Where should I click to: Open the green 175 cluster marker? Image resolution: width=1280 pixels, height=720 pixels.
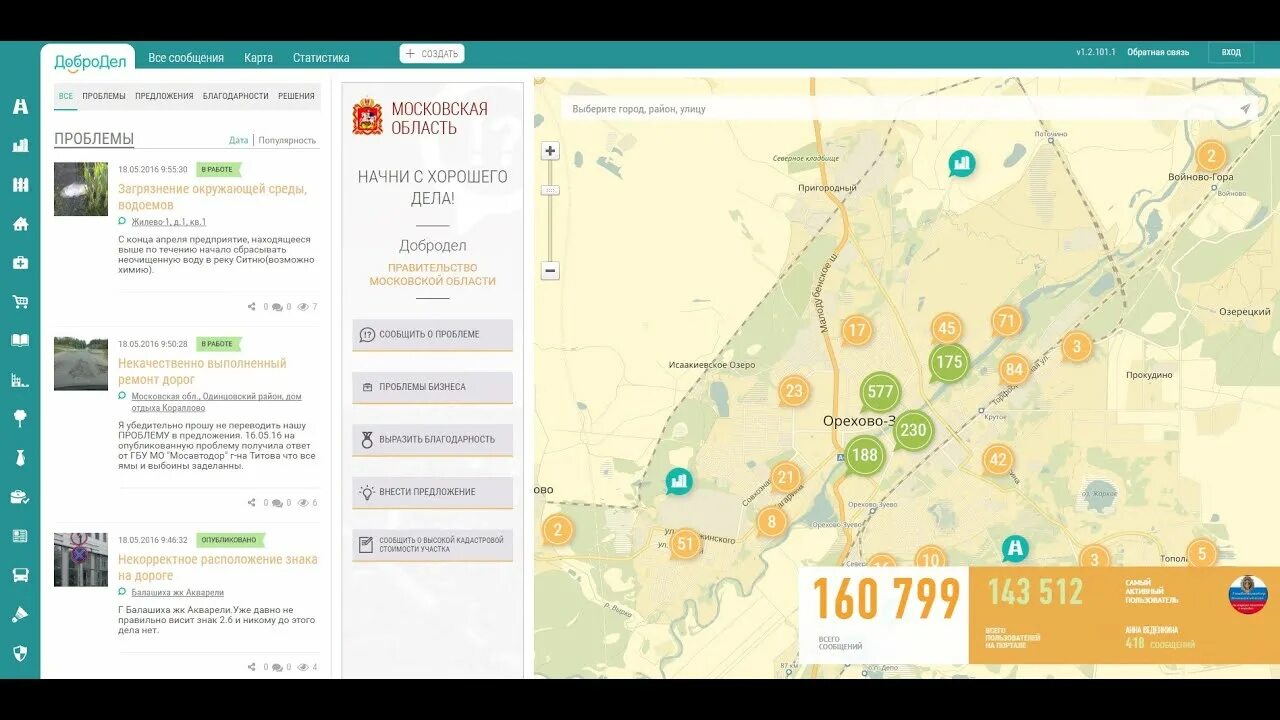(949, 362)
